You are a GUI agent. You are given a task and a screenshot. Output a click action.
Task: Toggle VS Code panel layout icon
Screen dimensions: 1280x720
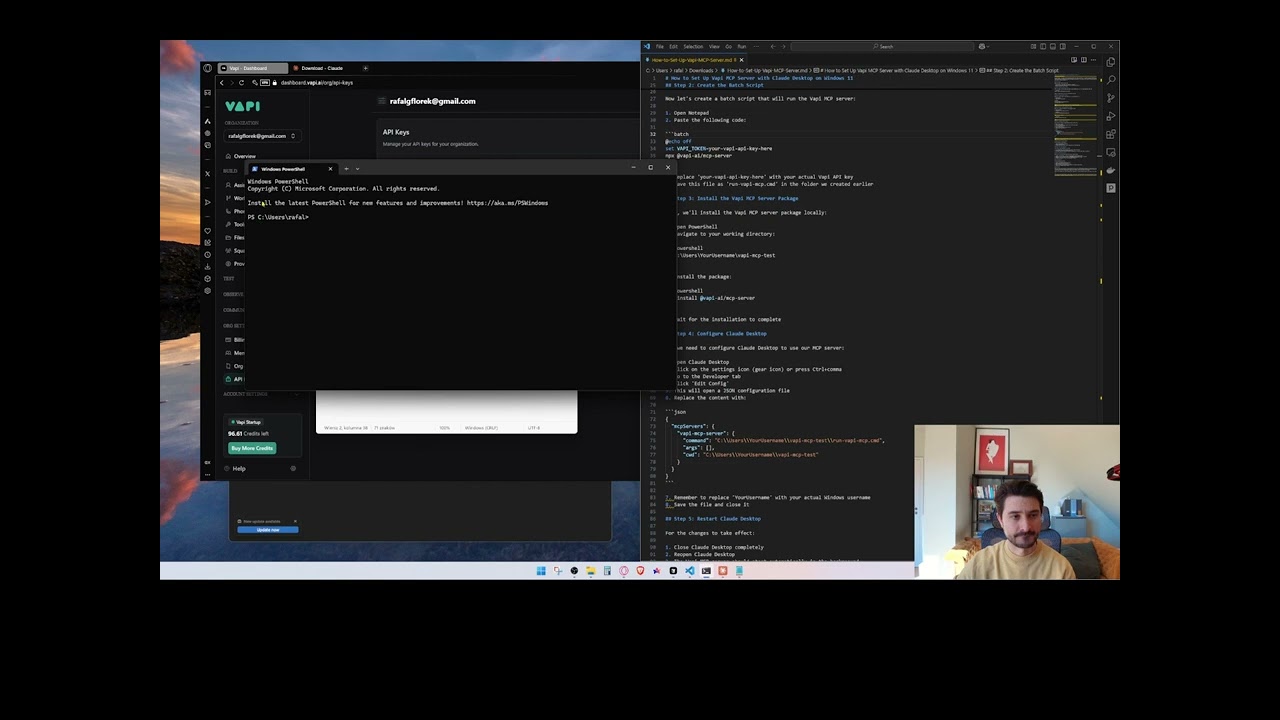pyautogui.click(x=1053, y=46)
